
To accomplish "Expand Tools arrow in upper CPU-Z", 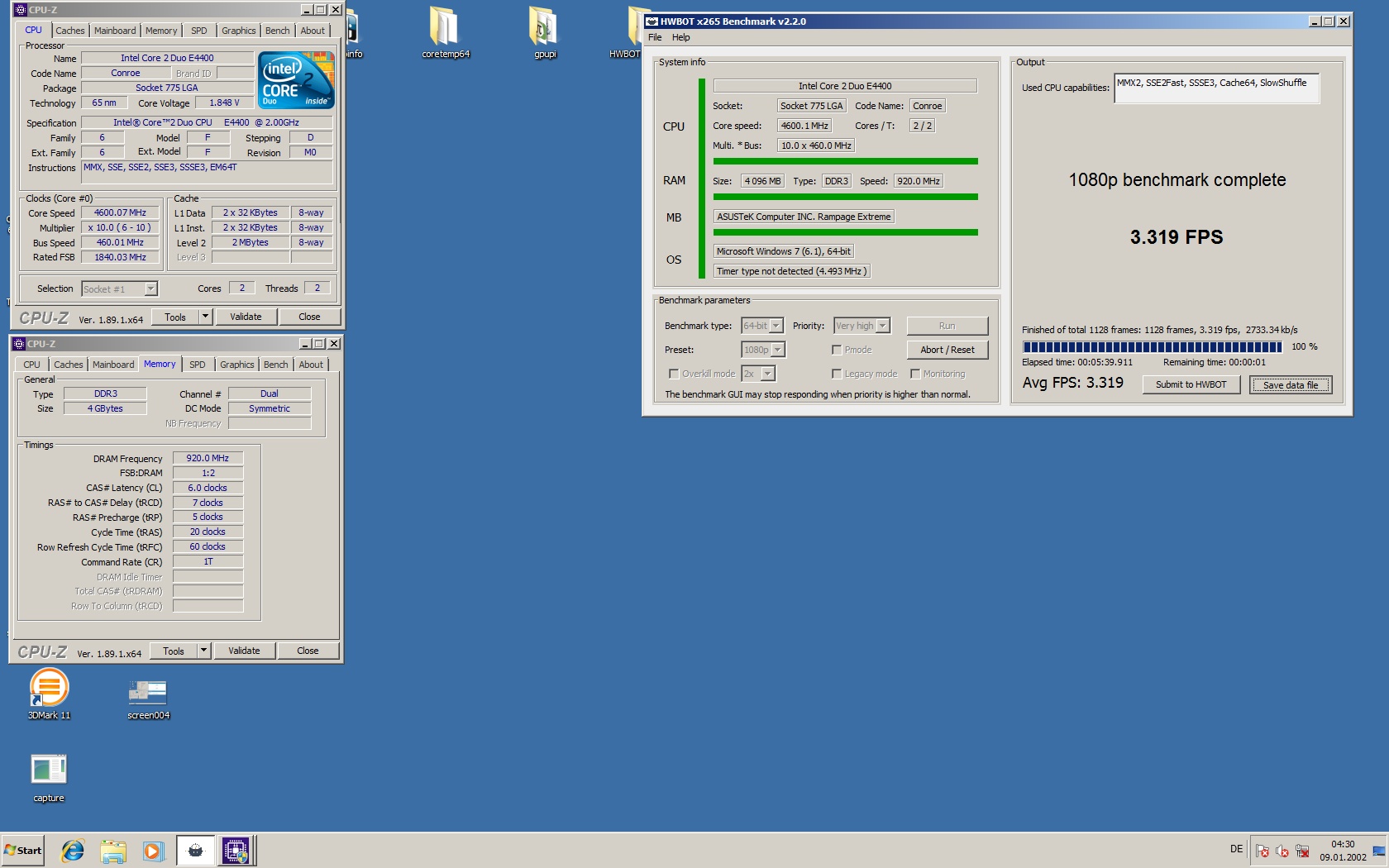I will point(205,317).
